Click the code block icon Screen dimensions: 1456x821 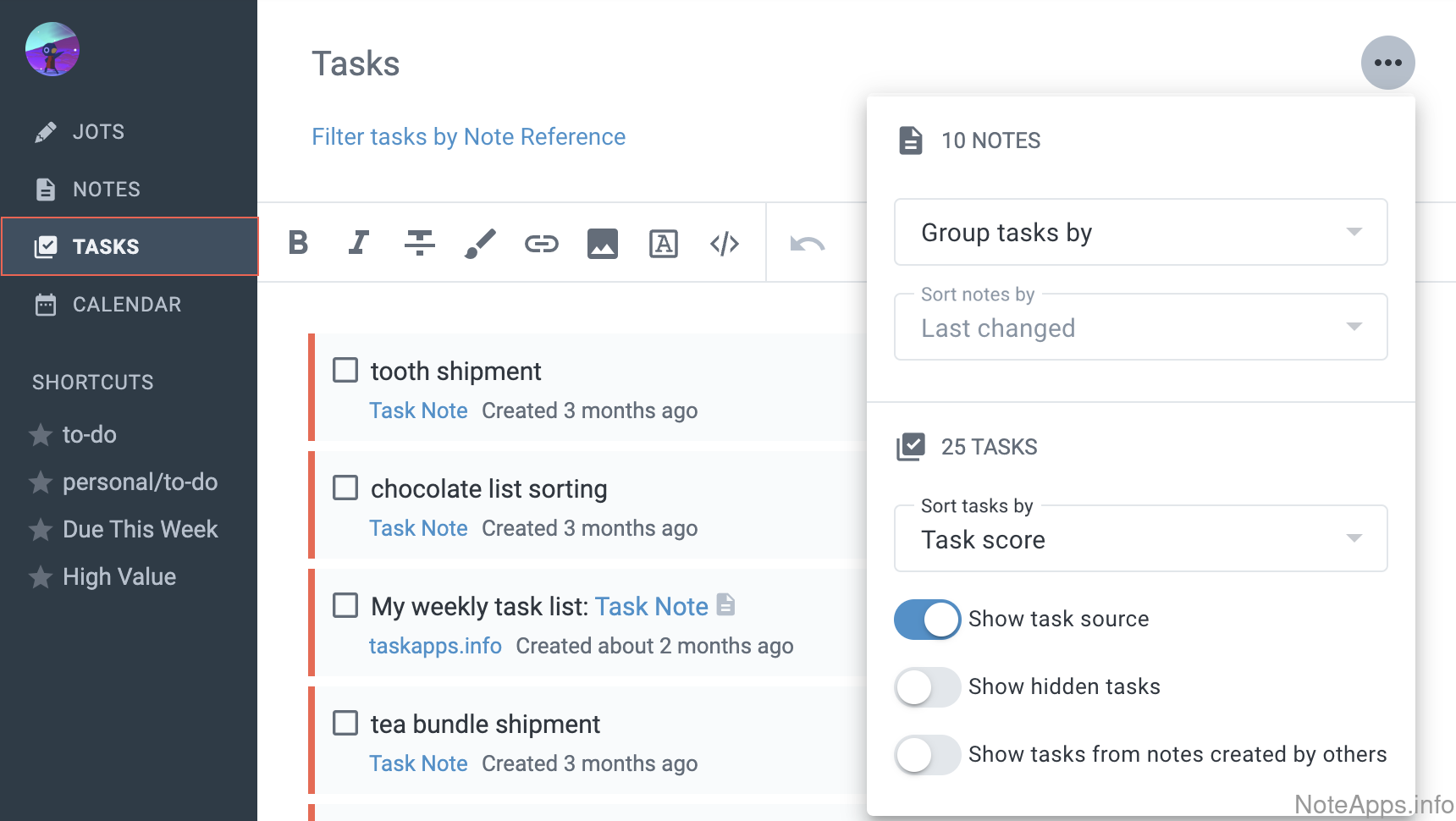click(x=725, y=244)
